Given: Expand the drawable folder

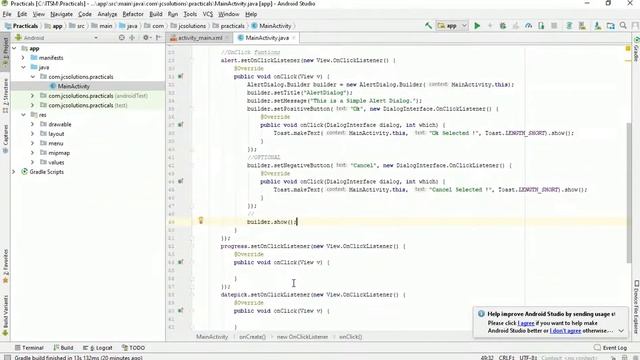Looking at the screenshot, I should point(33,124).
